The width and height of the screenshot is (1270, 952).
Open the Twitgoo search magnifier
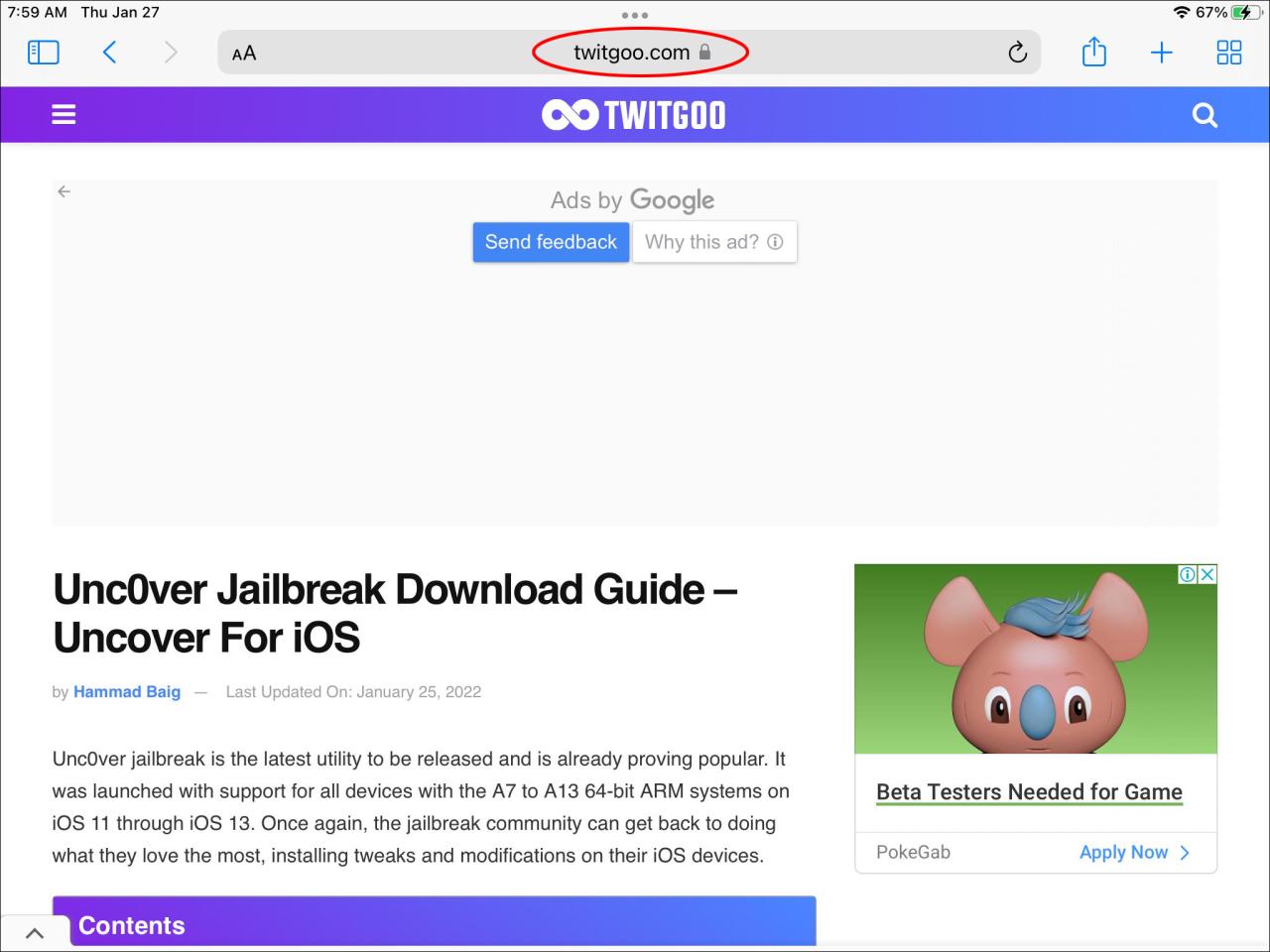[1205, 115]
